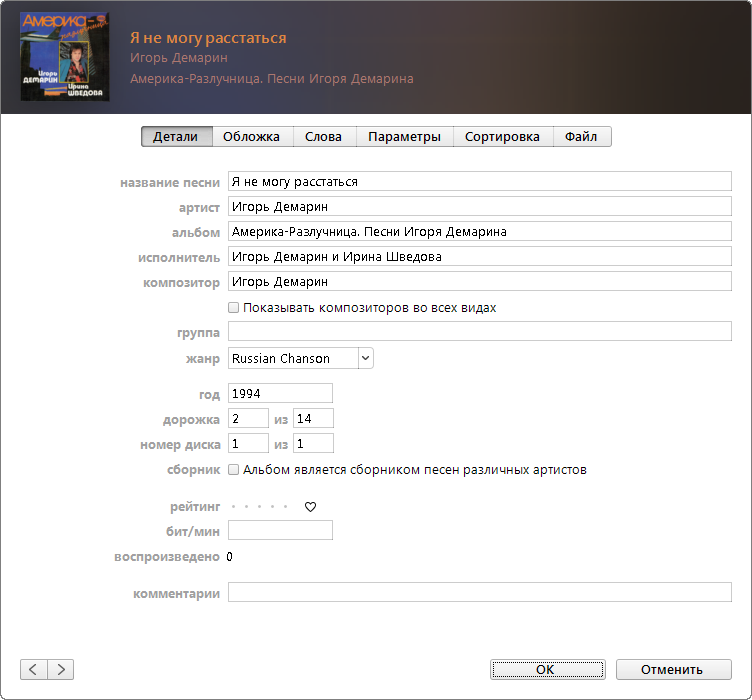Go to previous song arrow
The width and height of the screenshot is (752, 700).
click(x=33, y=669)
